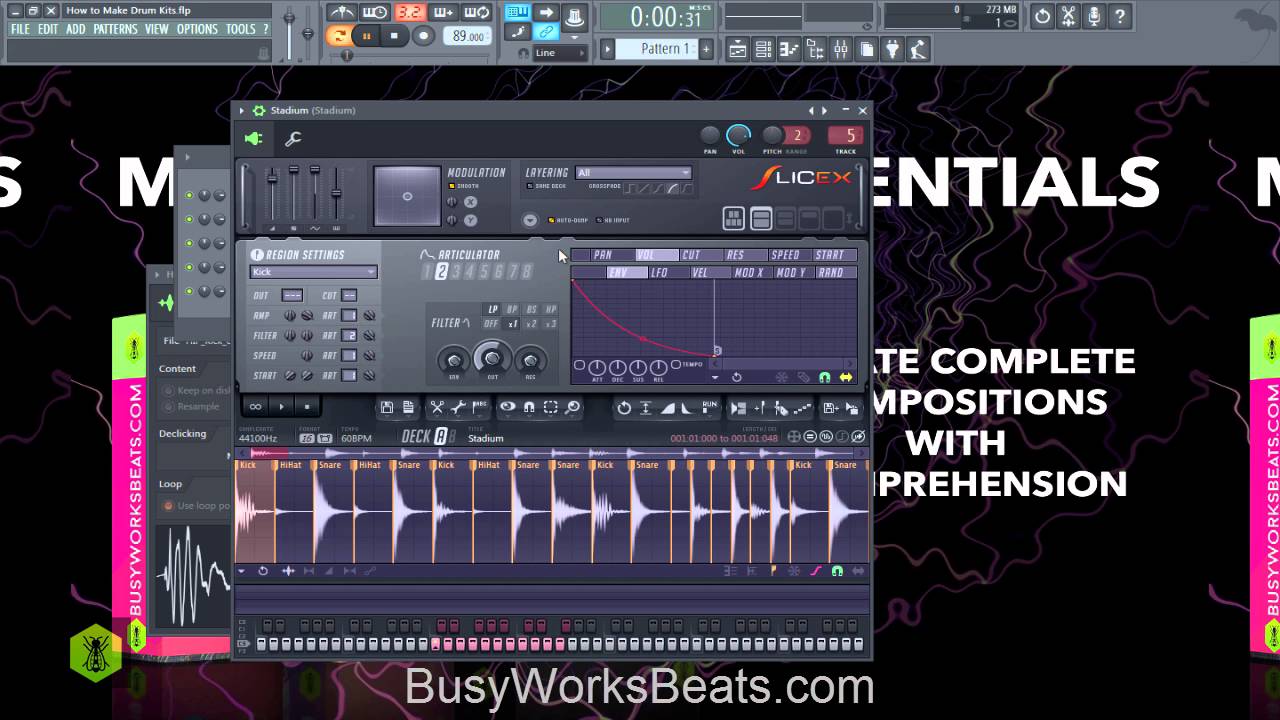1280x720 pixels.
Task: Open the Pattern 1 selector
Action: click(659, 48)
